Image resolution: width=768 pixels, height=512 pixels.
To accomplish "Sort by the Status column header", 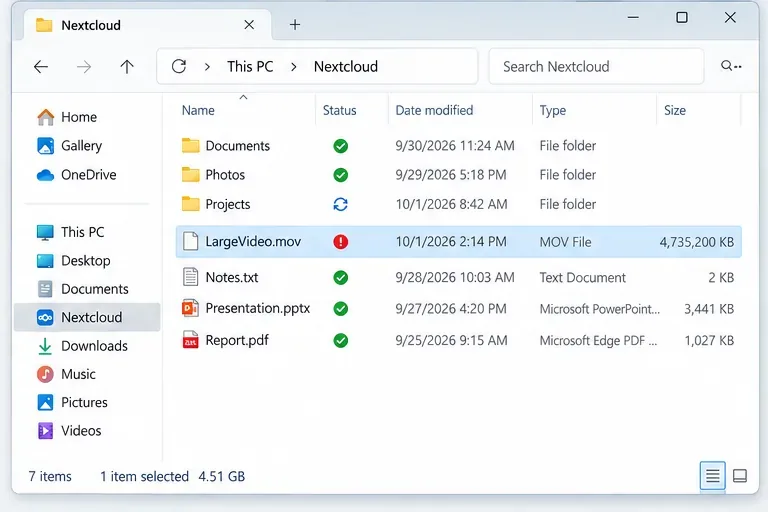I will pyautogui.click(x=339, y=110).
